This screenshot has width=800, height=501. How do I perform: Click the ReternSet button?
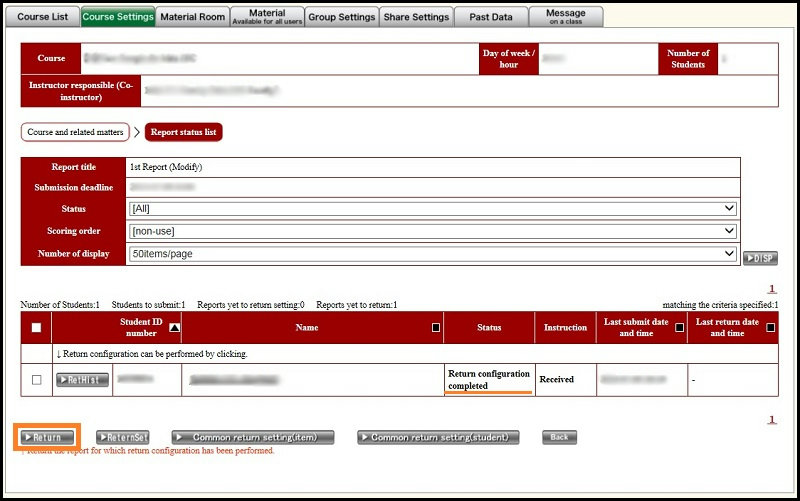point(123,437)
